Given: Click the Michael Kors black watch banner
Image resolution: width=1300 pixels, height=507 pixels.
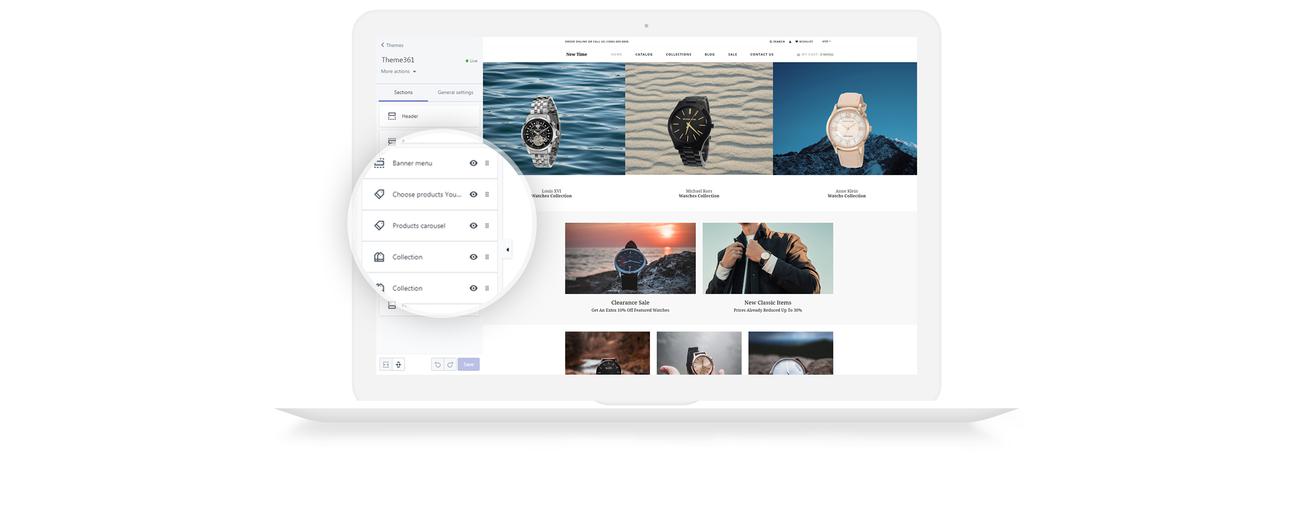Looking at the screenshot, I should 699,119.
